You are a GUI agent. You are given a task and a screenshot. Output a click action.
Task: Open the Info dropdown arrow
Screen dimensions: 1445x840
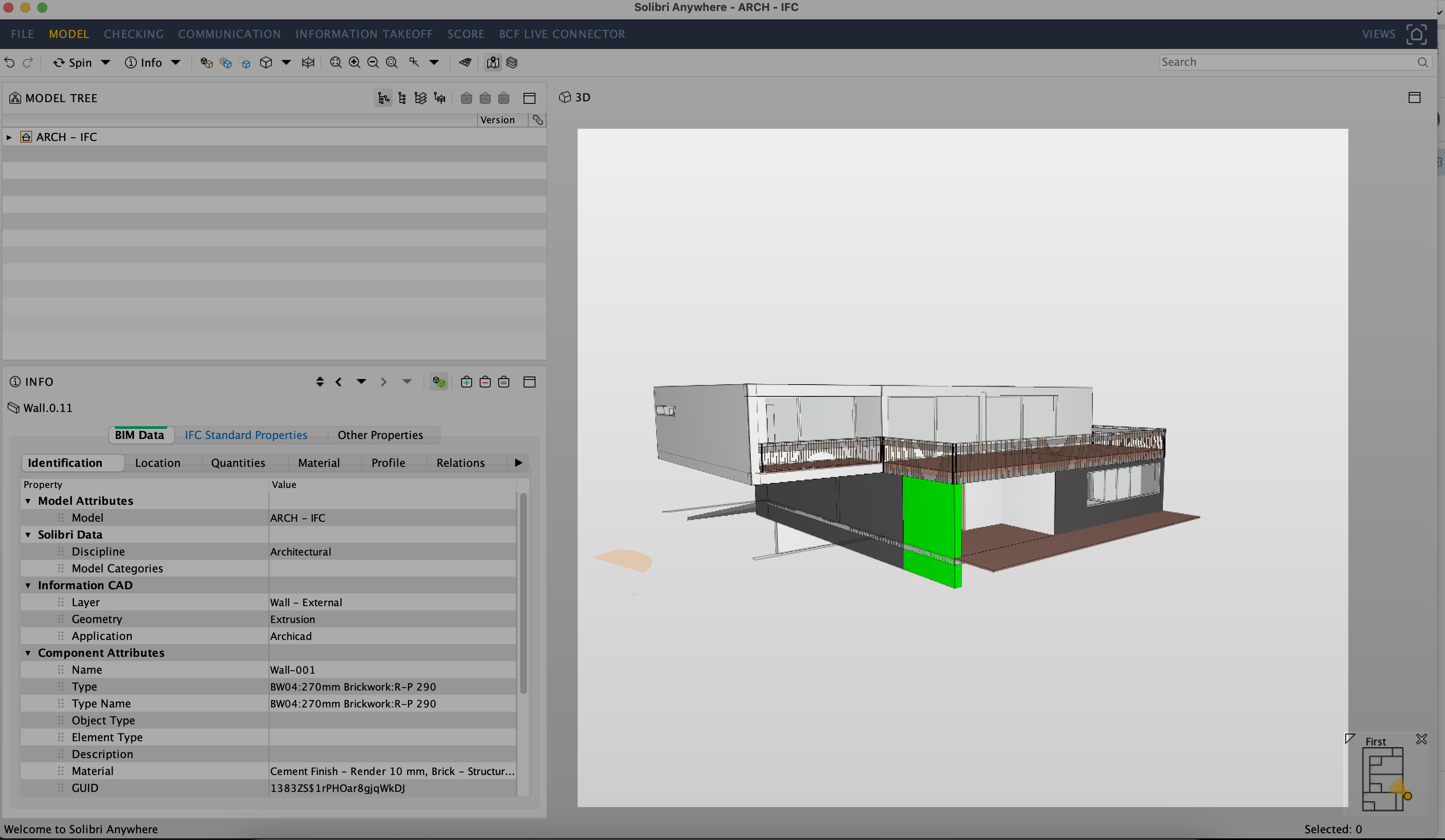[x=176, y=62]
